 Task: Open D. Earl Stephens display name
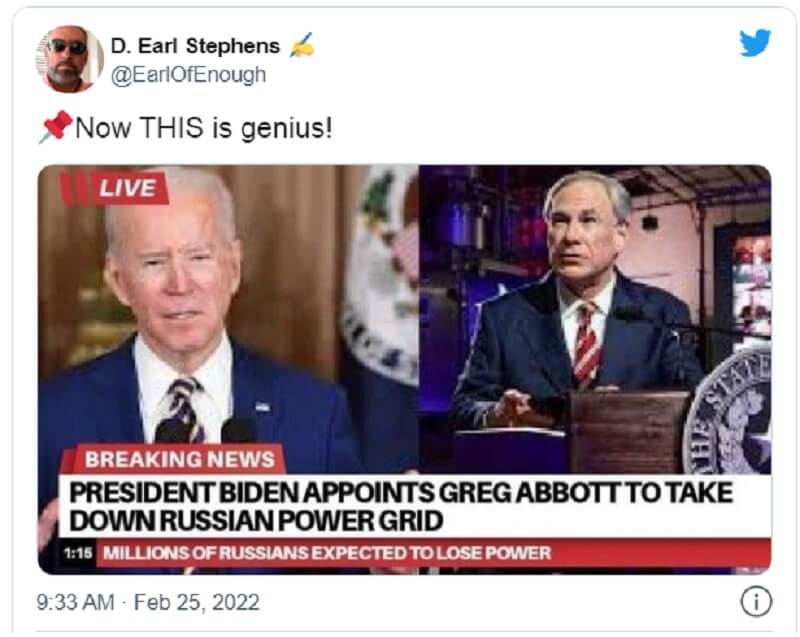tap(195, 46)
